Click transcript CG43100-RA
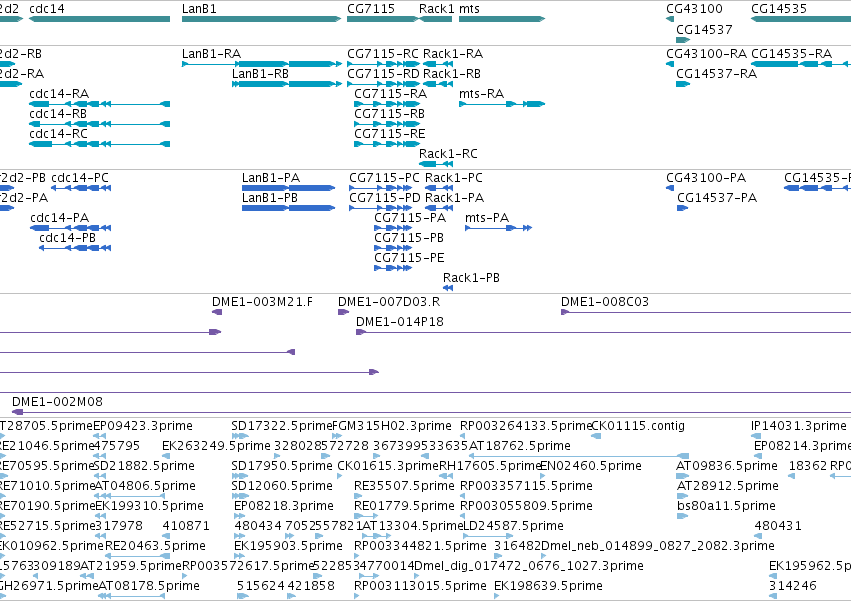Screen dimensions: 851x601 click(x=670, y=64)
